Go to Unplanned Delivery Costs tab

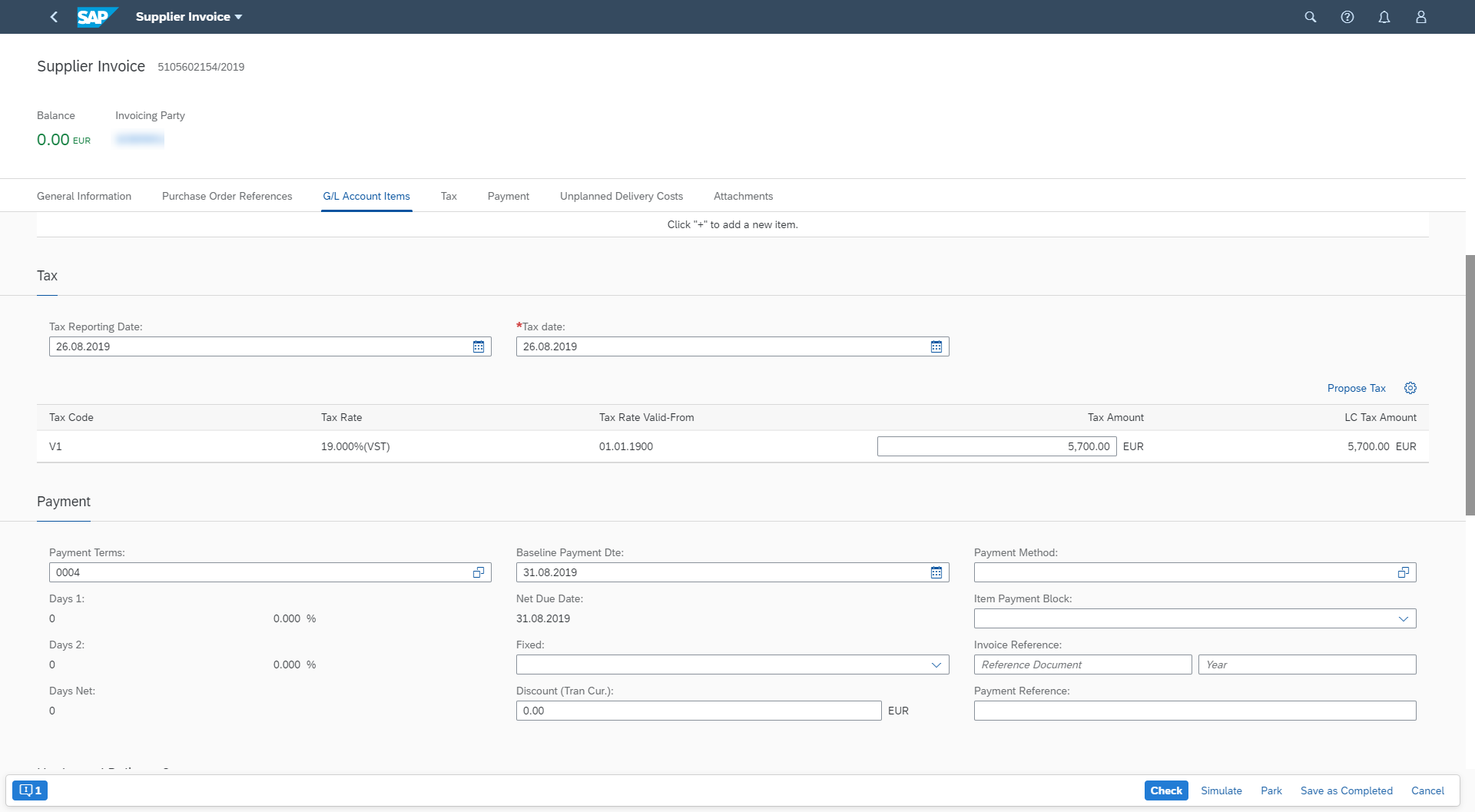[621, 196]
